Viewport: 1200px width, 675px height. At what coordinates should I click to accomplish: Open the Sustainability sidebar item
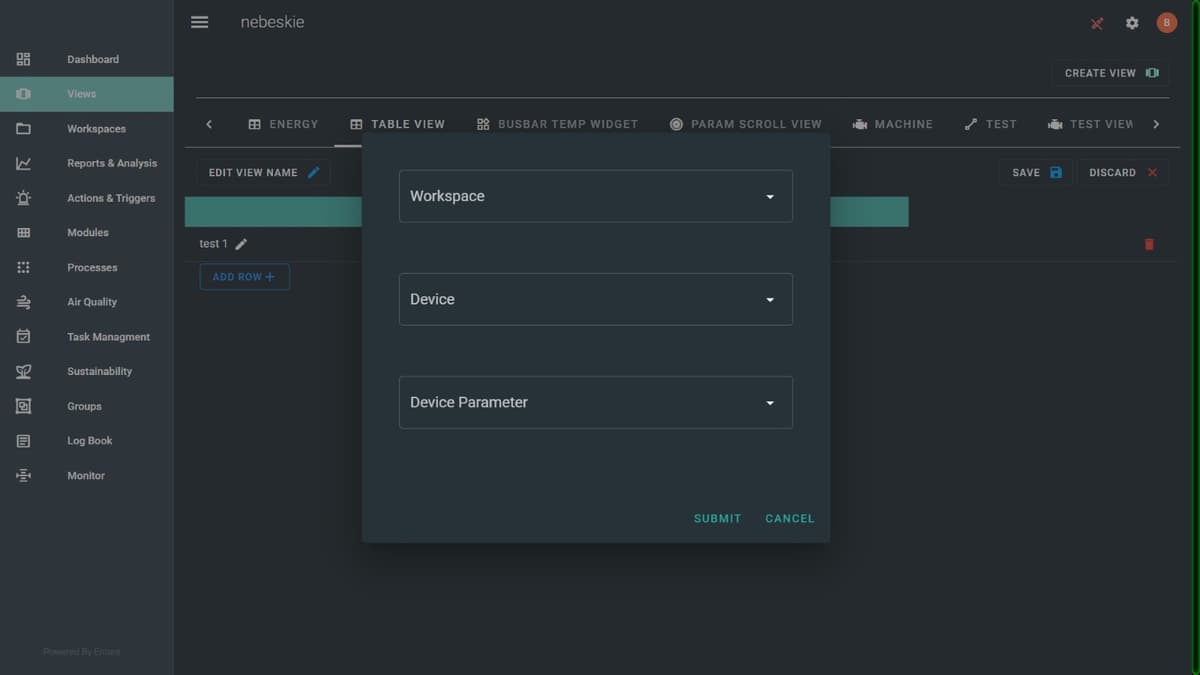click(99, 371)
